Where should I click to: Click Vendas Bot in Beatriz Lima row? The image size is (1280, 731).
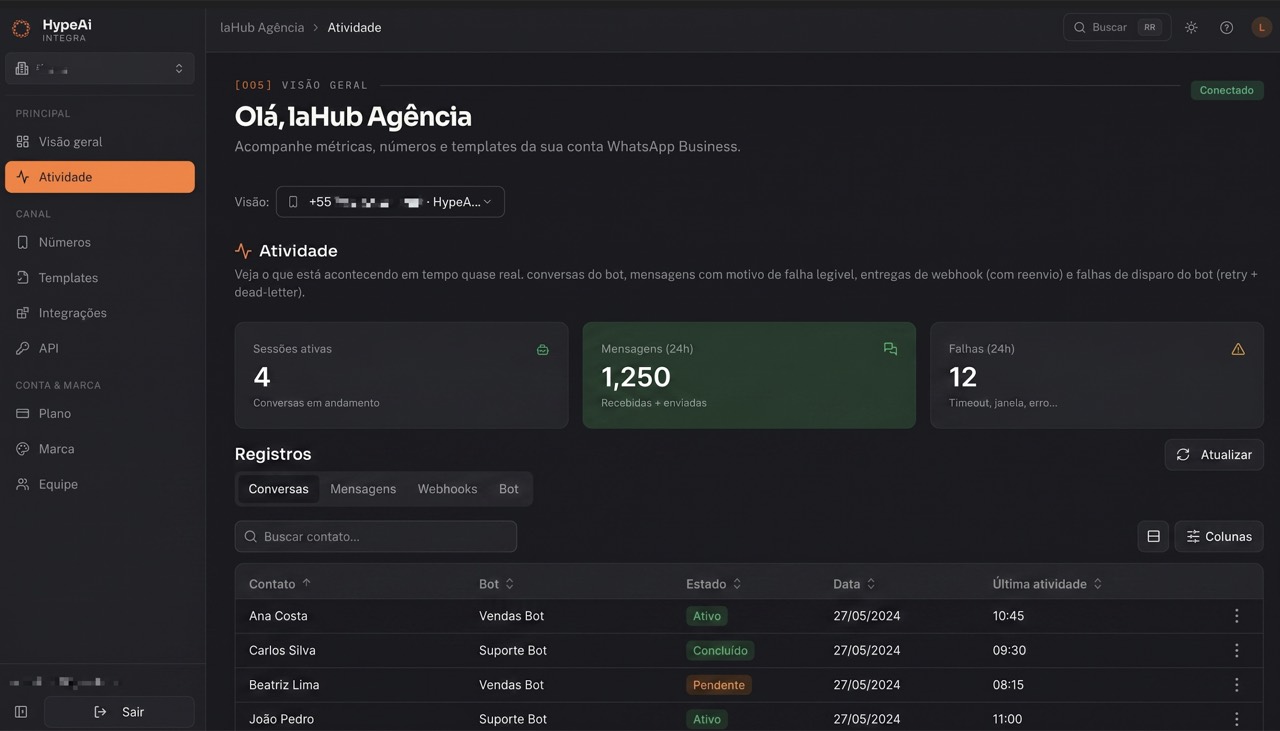(x=512, y=685)
